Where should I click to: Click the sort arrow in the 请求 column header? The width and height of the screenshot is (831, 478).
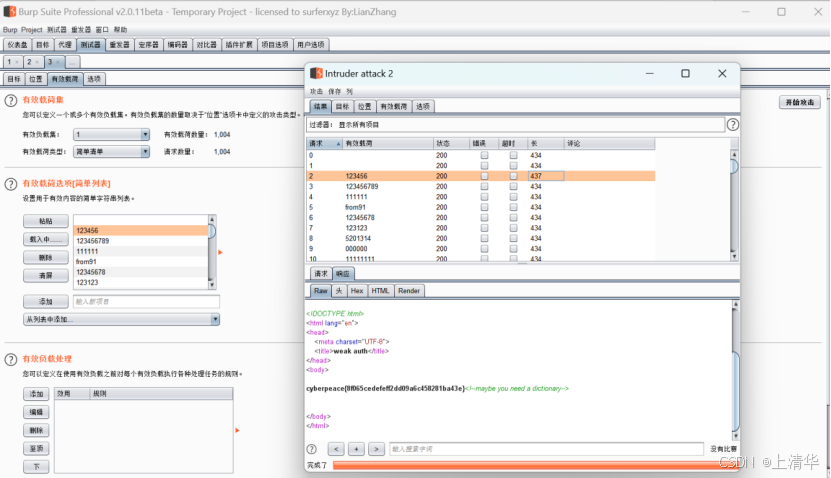338,144
